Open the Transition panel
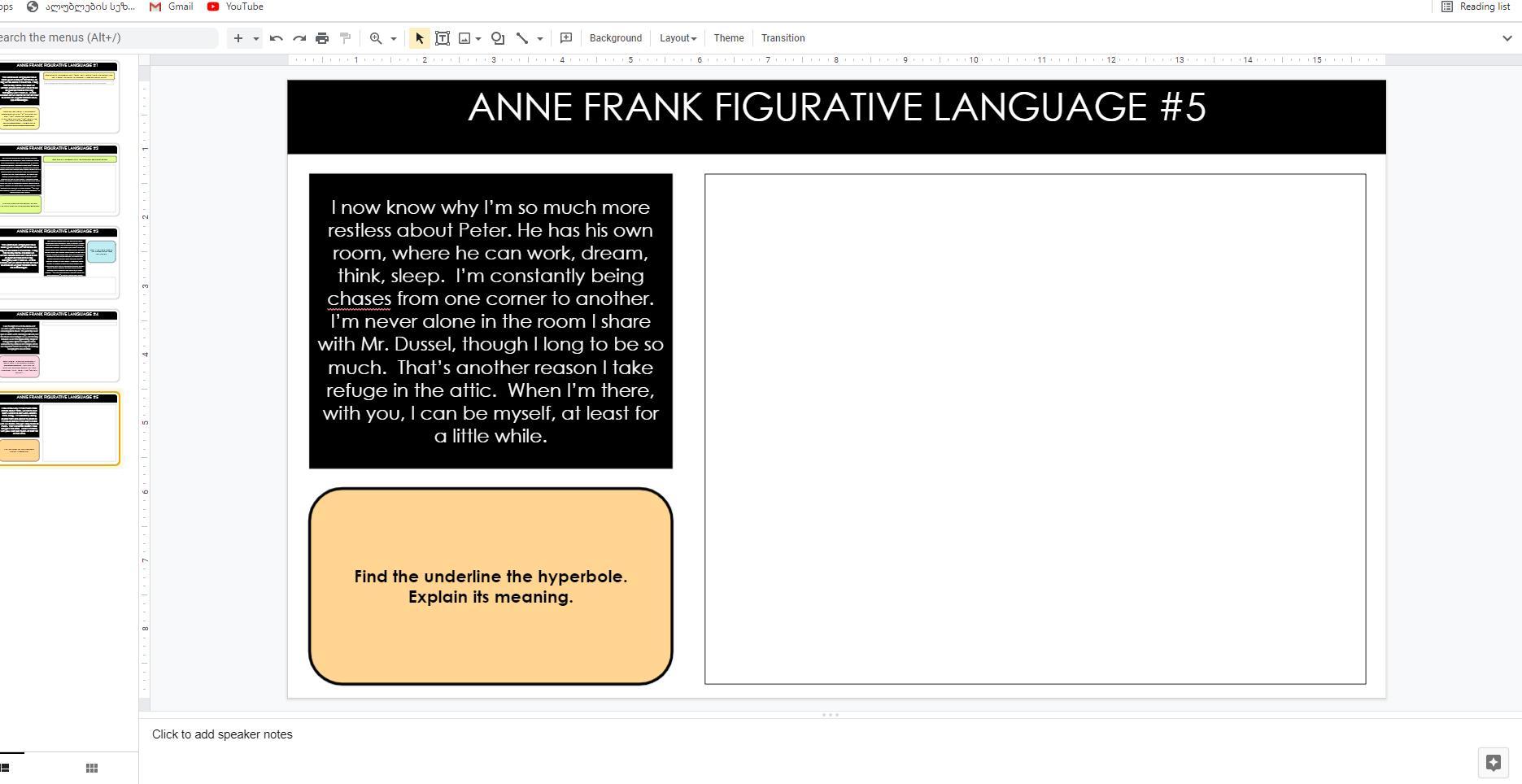 point(783,38)
